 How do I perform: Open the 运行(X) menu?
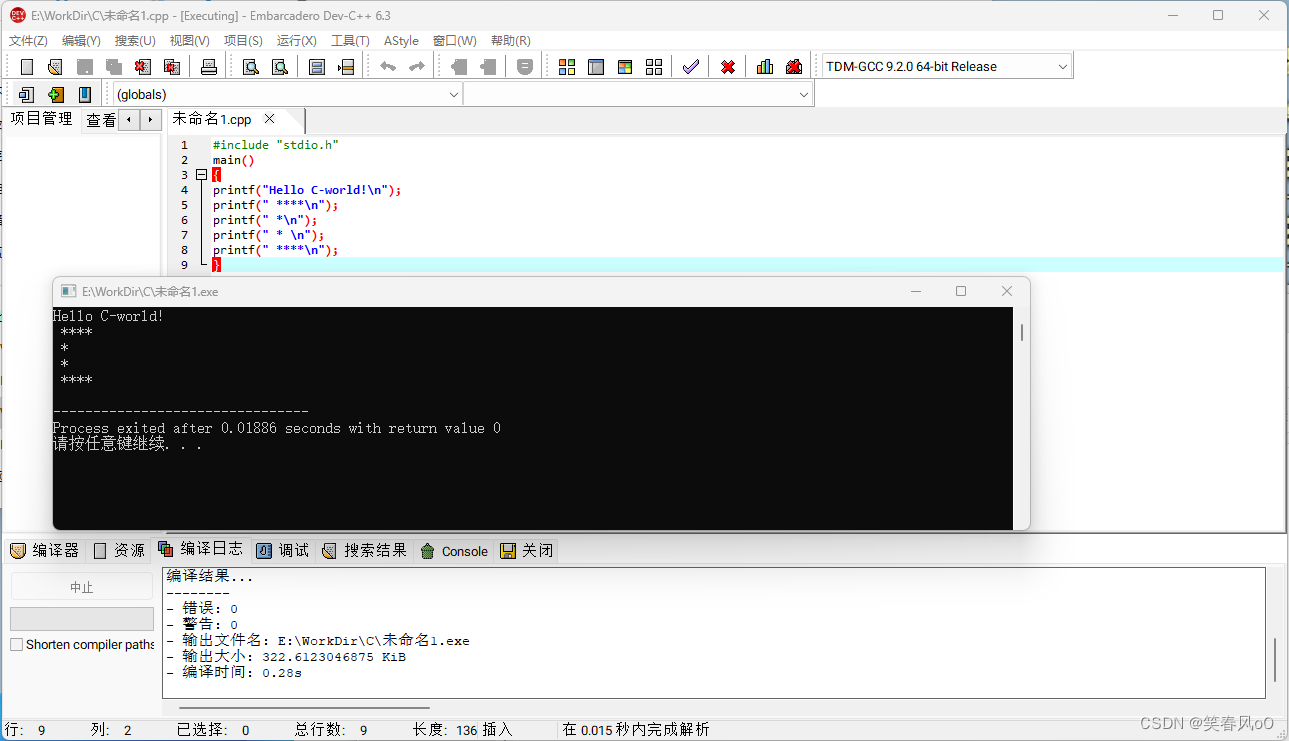(x=296, y=41)
